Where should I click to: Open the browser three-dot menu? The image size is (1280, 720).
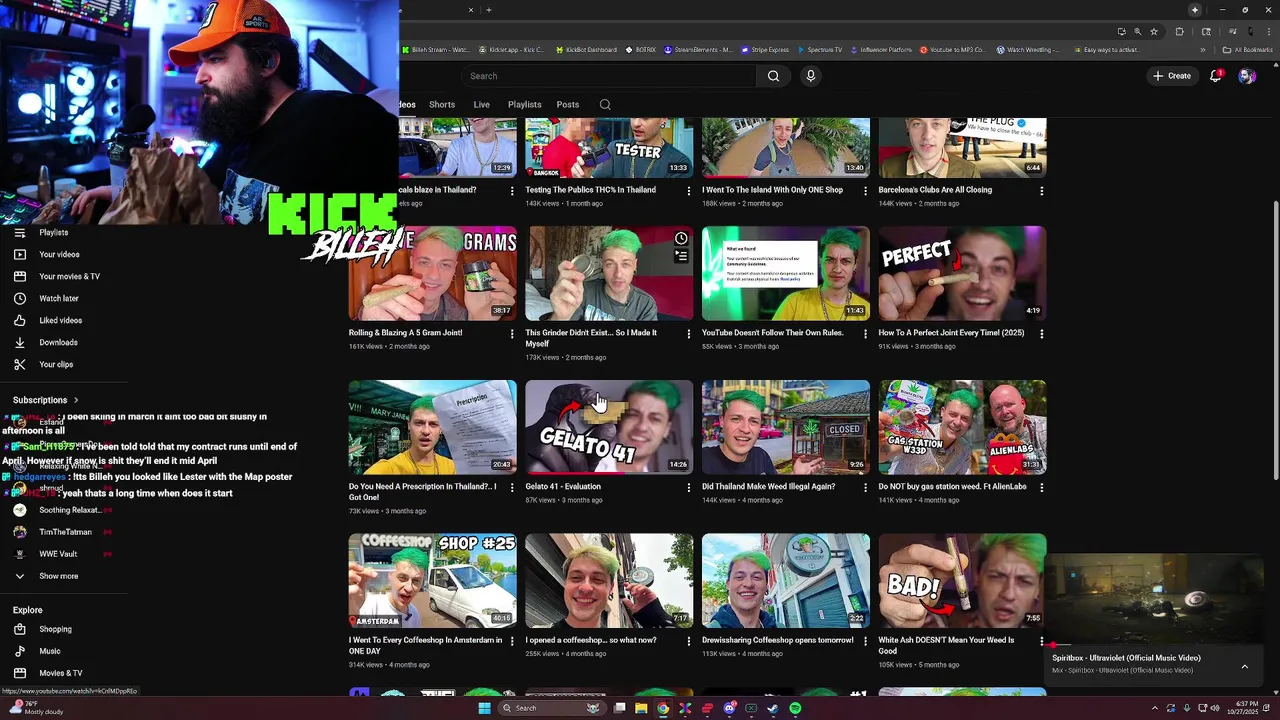tap(1269, 31)
